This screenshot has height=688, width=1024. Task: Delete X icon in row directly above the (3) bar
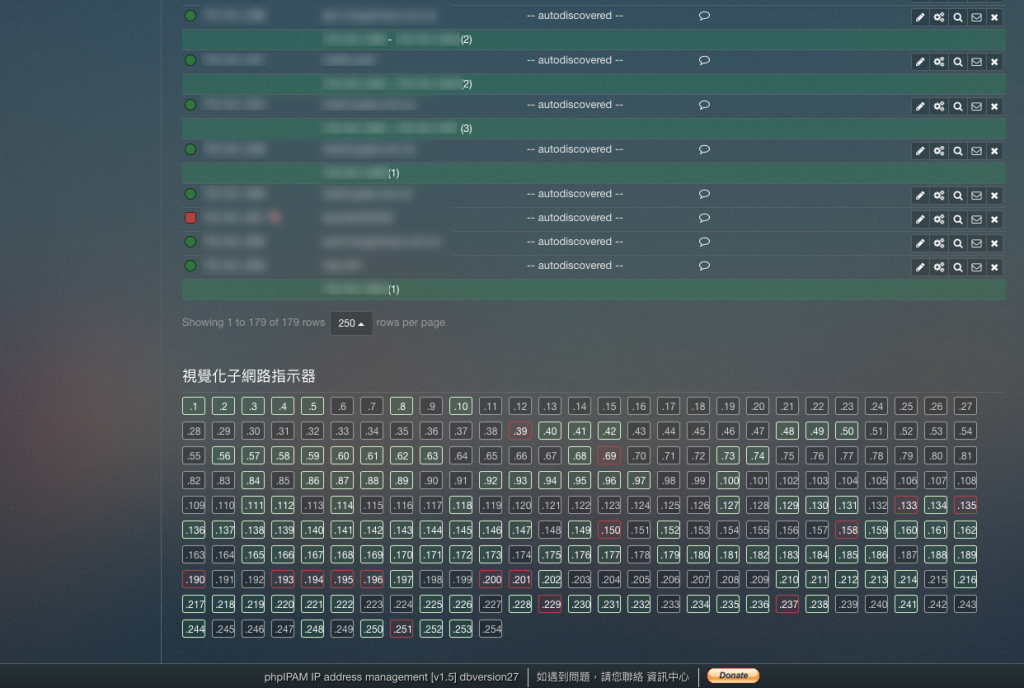click(995, 106)
